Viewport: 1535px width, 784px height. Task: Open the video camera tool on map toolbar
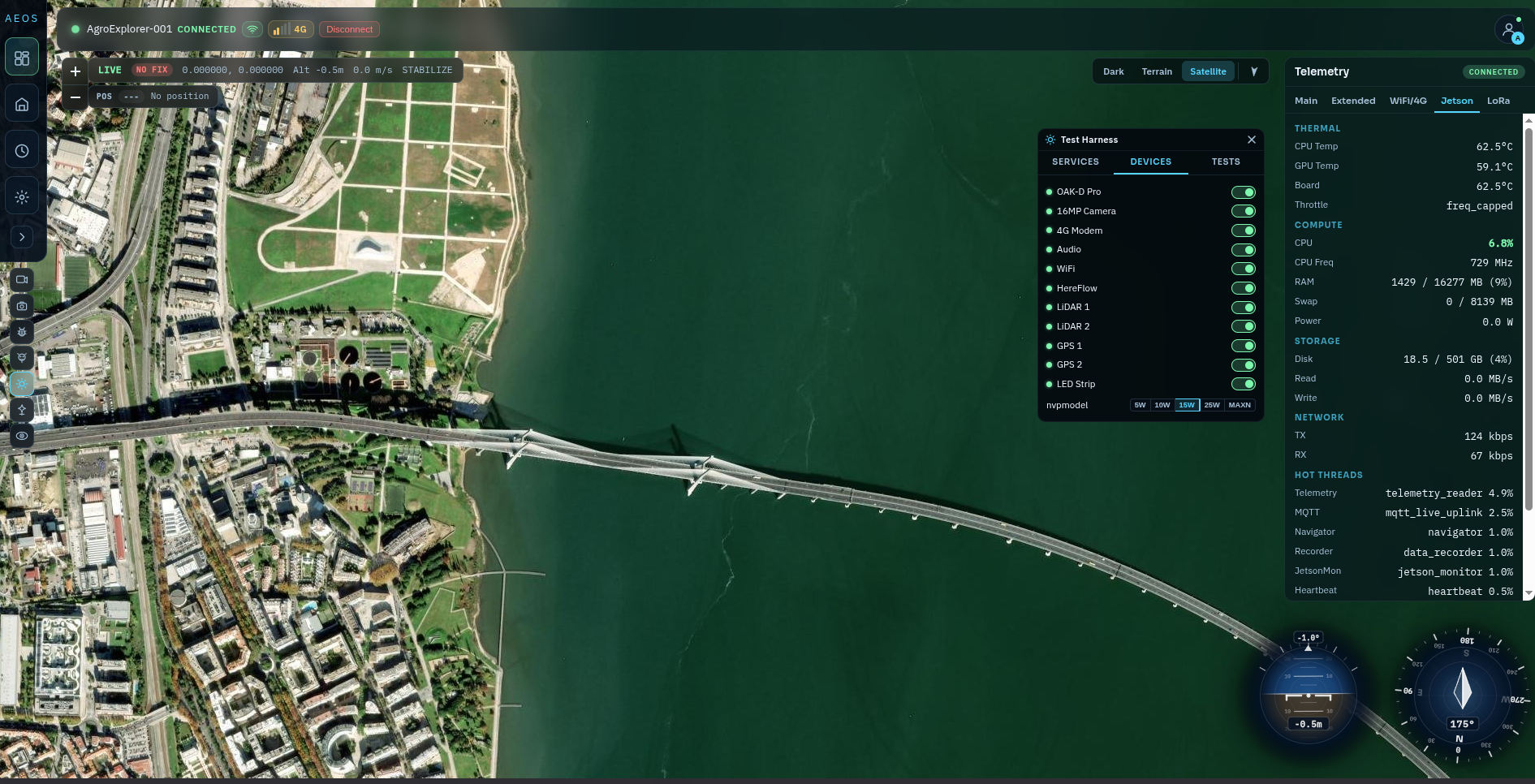point(22,279)
